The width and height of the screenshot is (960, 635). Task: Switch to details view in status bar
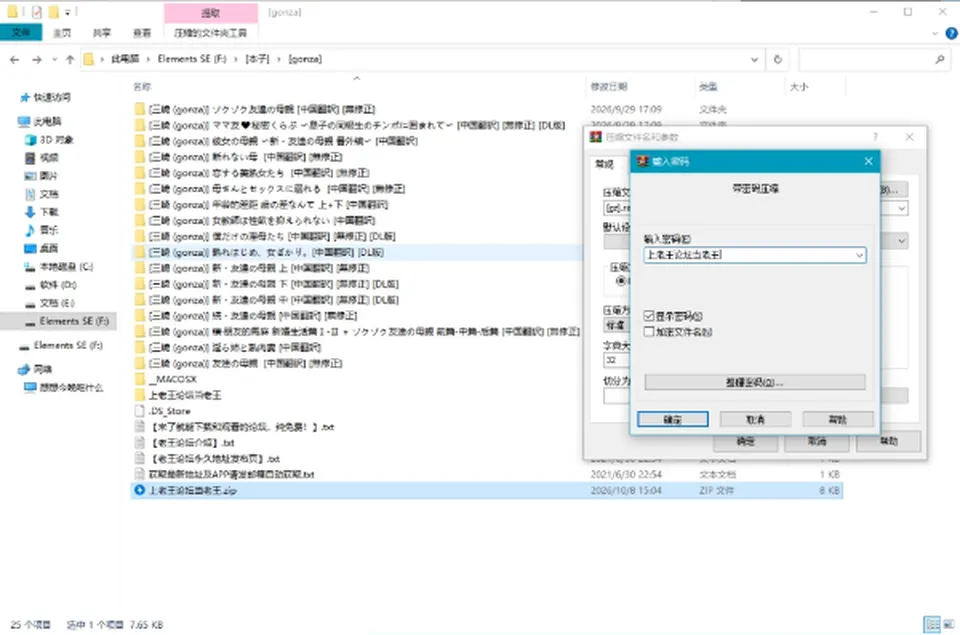point(932,625)
